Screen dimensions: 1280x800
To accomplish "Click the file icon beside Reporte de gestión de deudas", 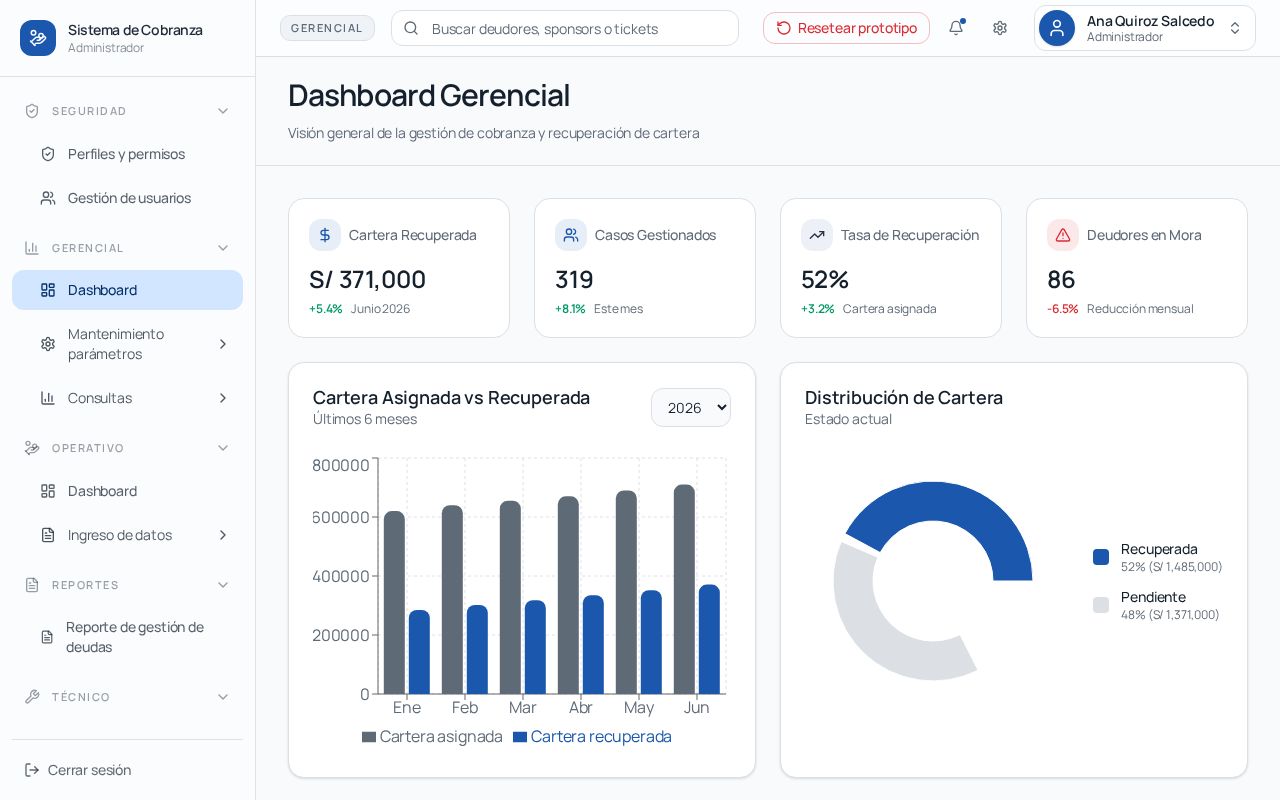I will click(47, 637).
